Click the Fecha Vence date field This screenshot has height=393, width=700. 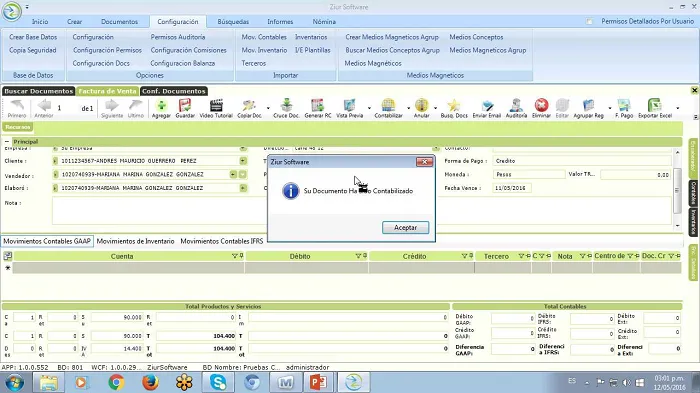[512, 188]
